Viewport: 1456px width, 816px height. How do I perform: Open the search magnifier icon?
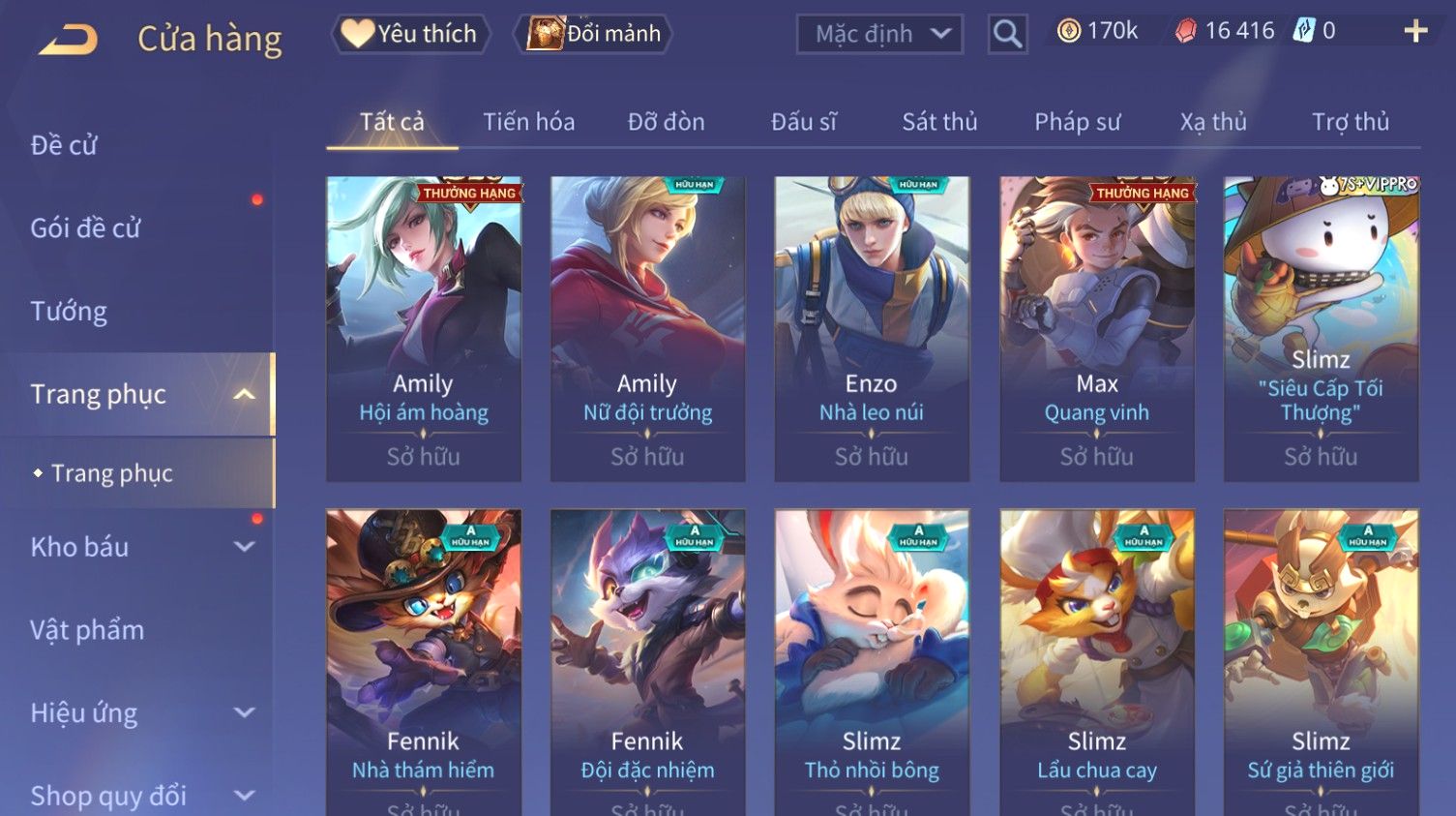click(1007, 34)
